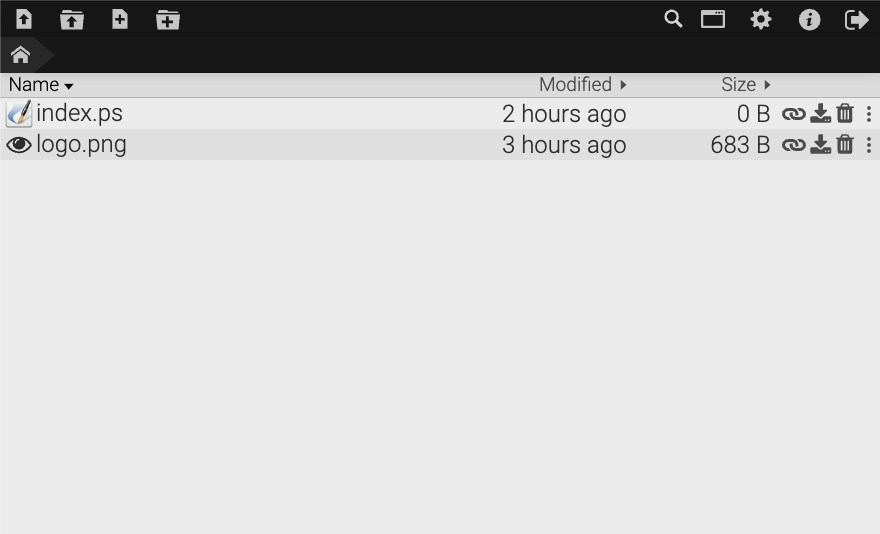The height and width of the screenshot is (534, 880).
Task: Click the window view icon in toolbar
Action: point(713,19)
